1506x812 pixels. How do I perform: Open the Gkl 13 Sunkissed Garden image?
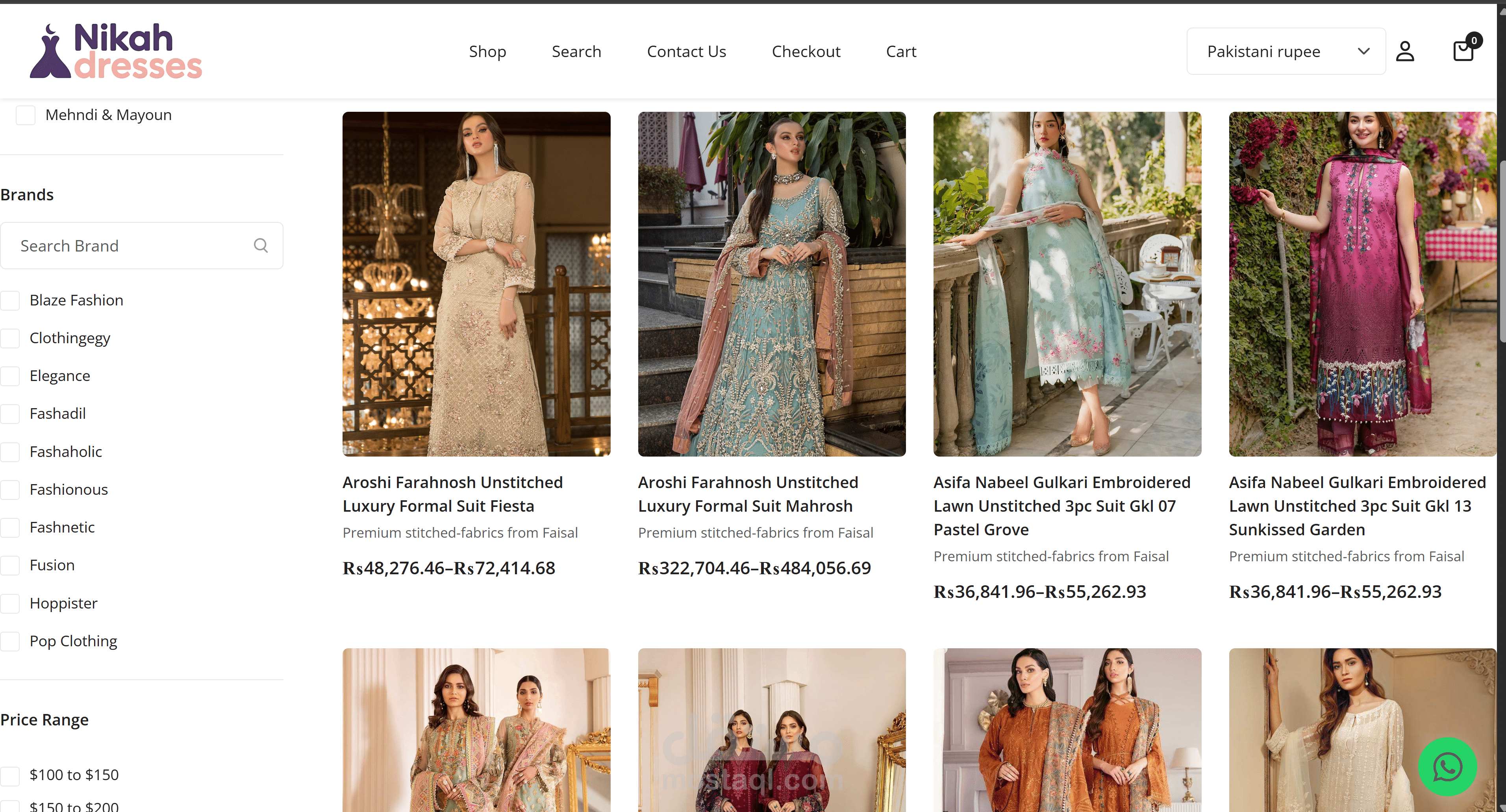[1363, 284]
